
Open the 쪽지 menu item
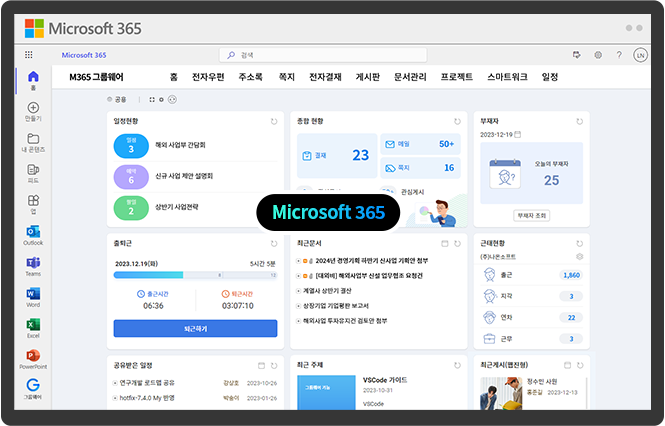click(286, 77)
